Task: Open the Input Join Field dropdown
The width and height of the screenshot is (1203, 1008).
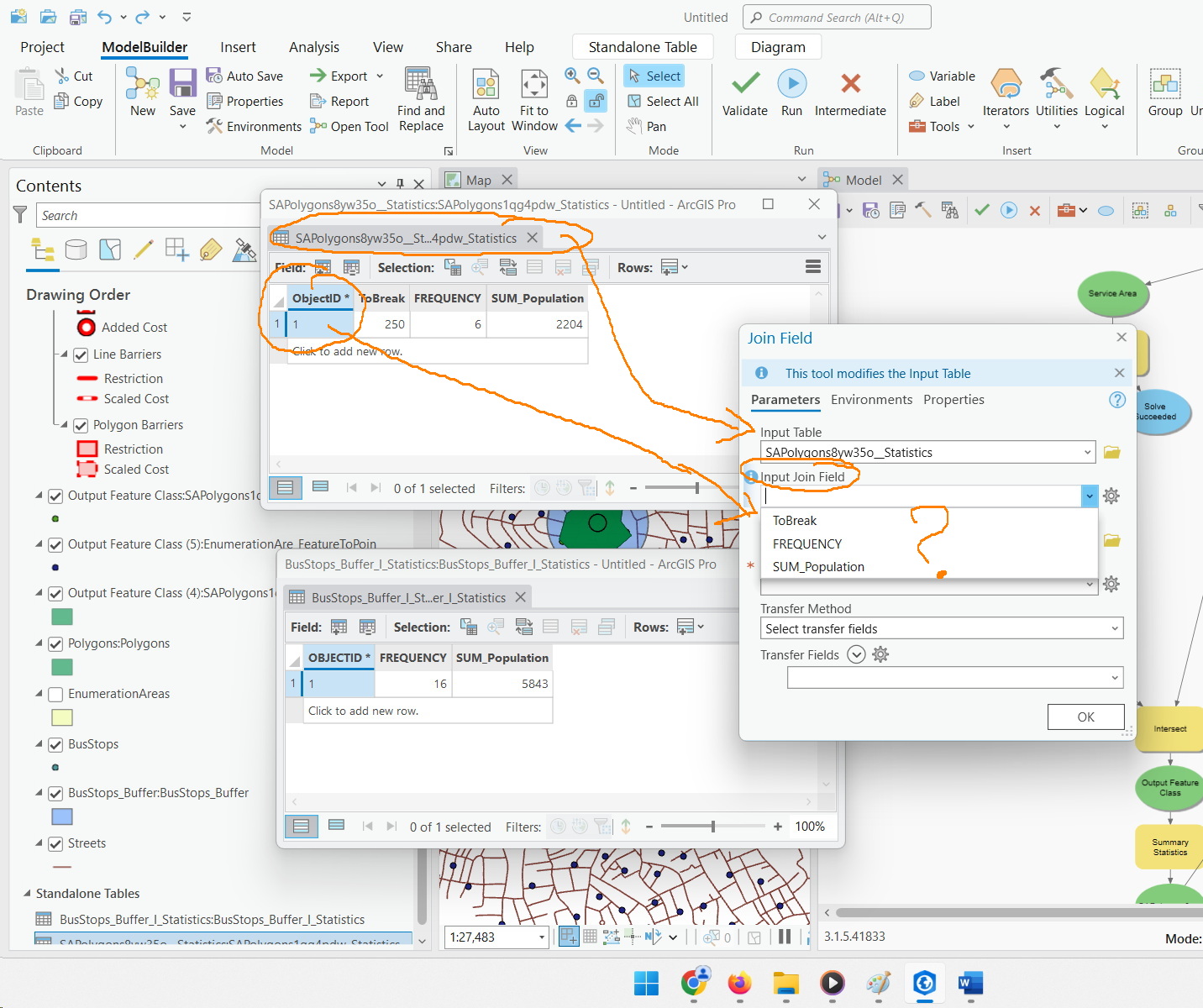Action: point(1090,496)
